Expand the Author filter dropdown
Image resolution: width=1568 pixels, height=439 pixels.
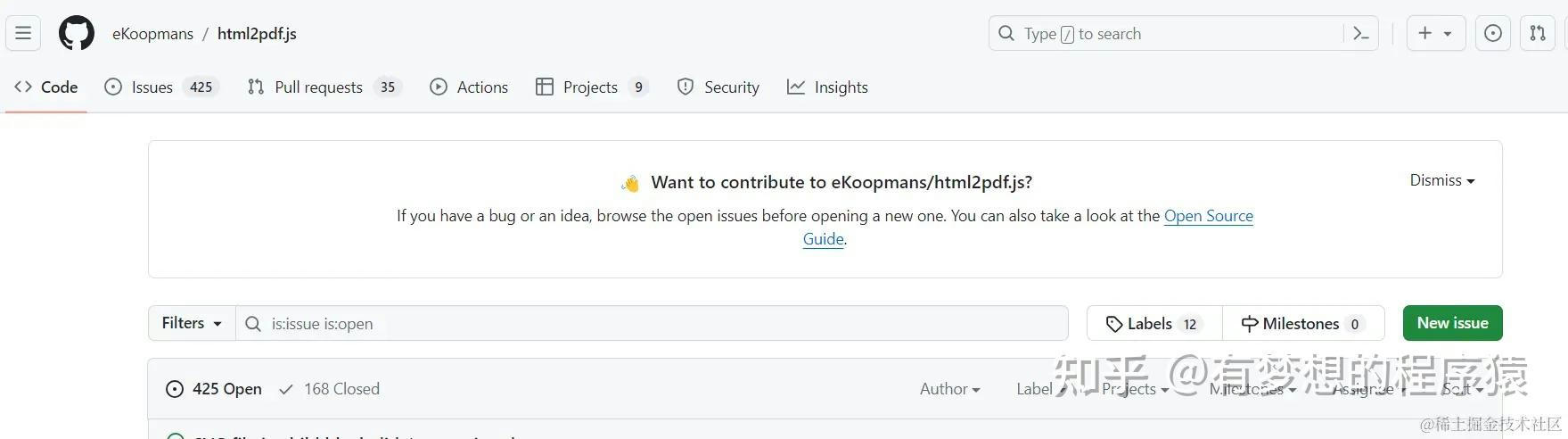(949, 389)
